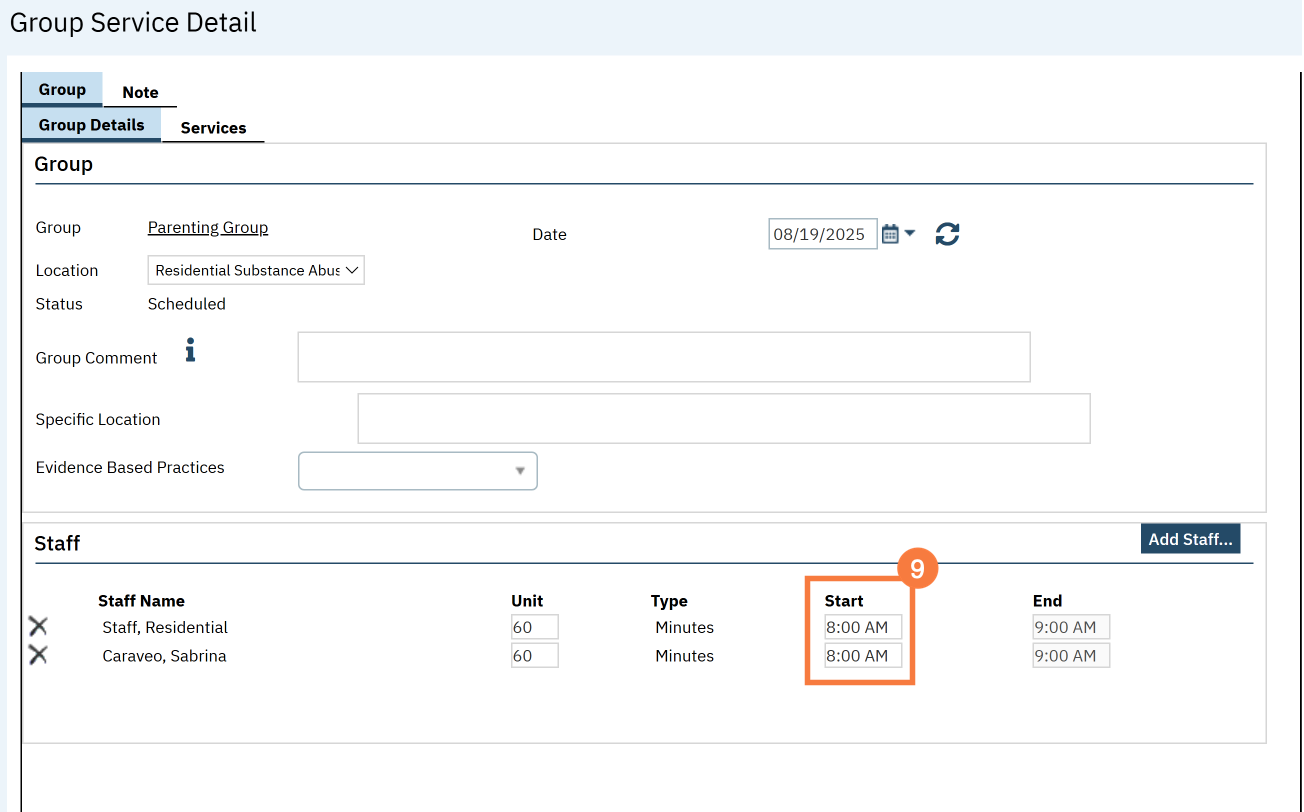This screenshot has width=1304, height=812.
Task: Click End time field for Staff, Residential
Action: (x=1071, y=627)
